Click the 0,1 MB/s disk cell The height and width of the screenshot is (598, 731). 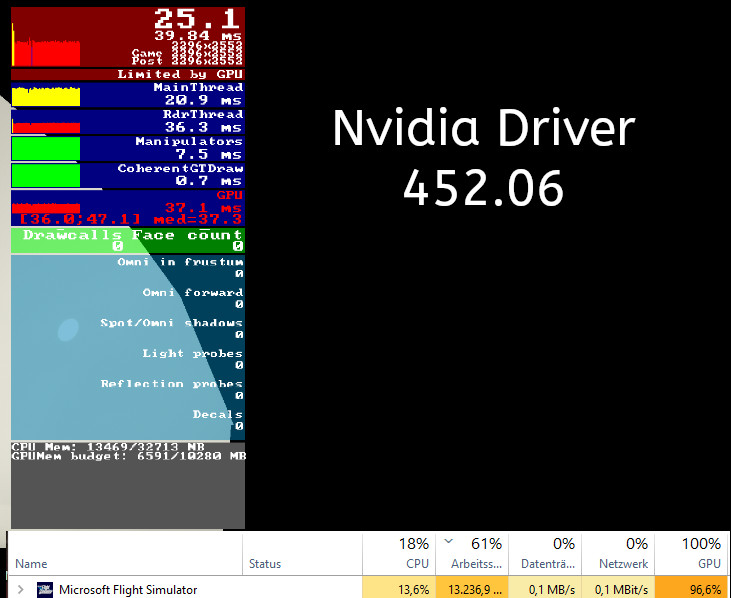click(545, 587)
